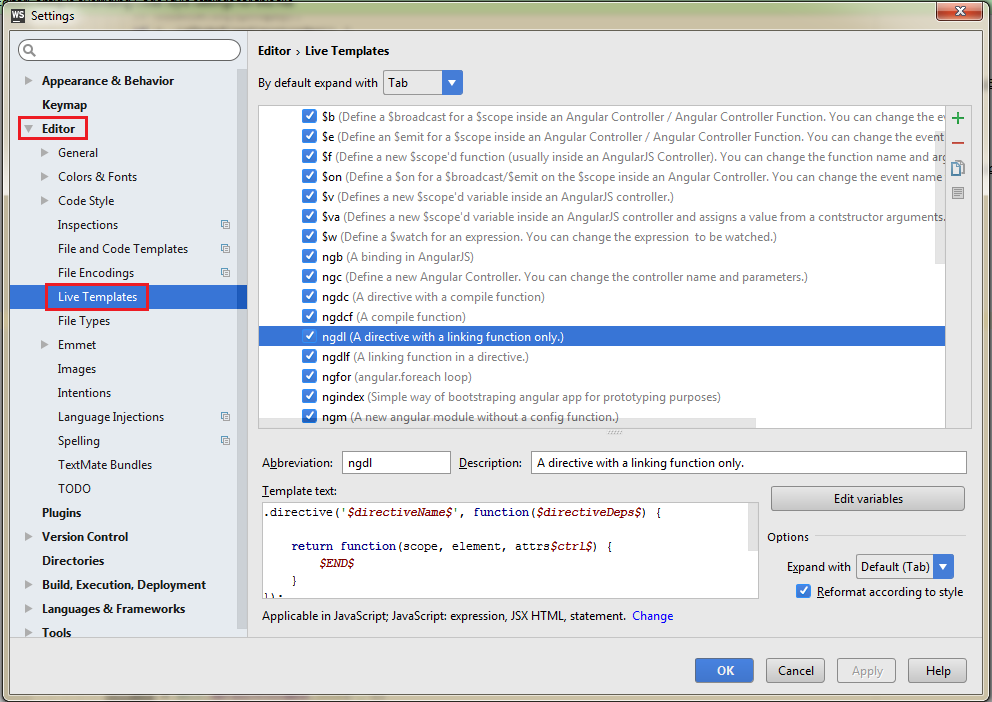
Task: Click the settings search field
Action: coord(129,49)
